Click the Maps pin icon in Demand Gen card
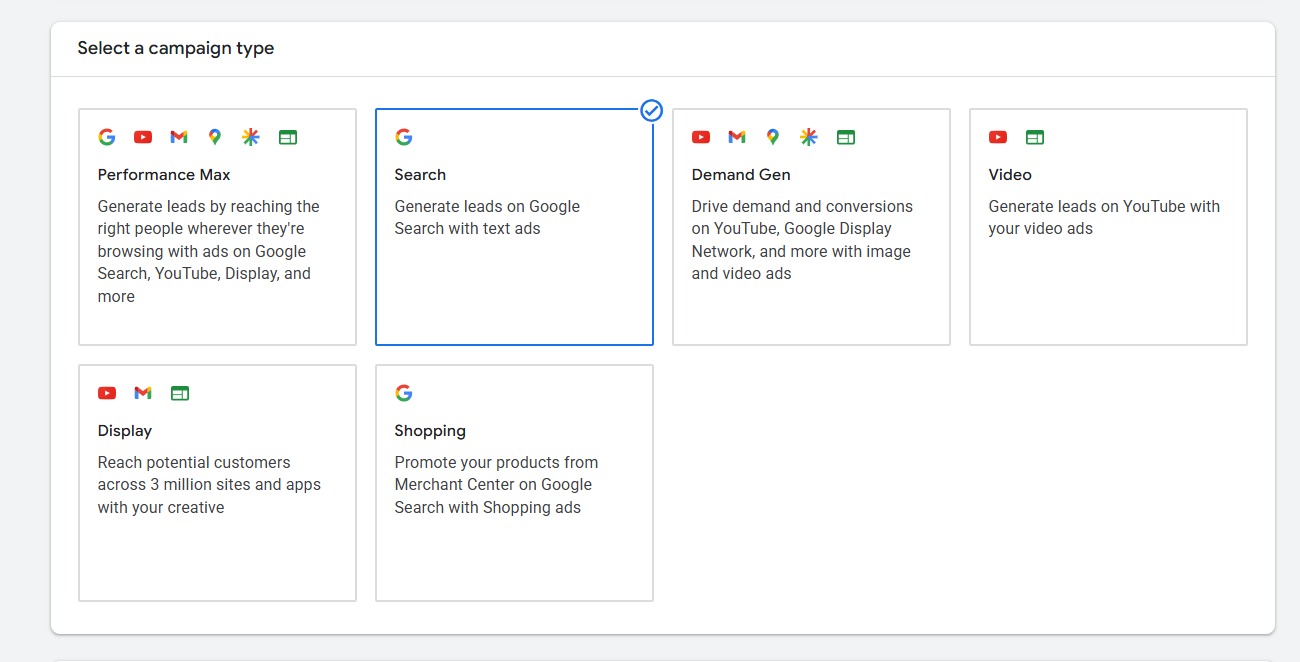Screen dimensions: 1300x662 (772, 137)
